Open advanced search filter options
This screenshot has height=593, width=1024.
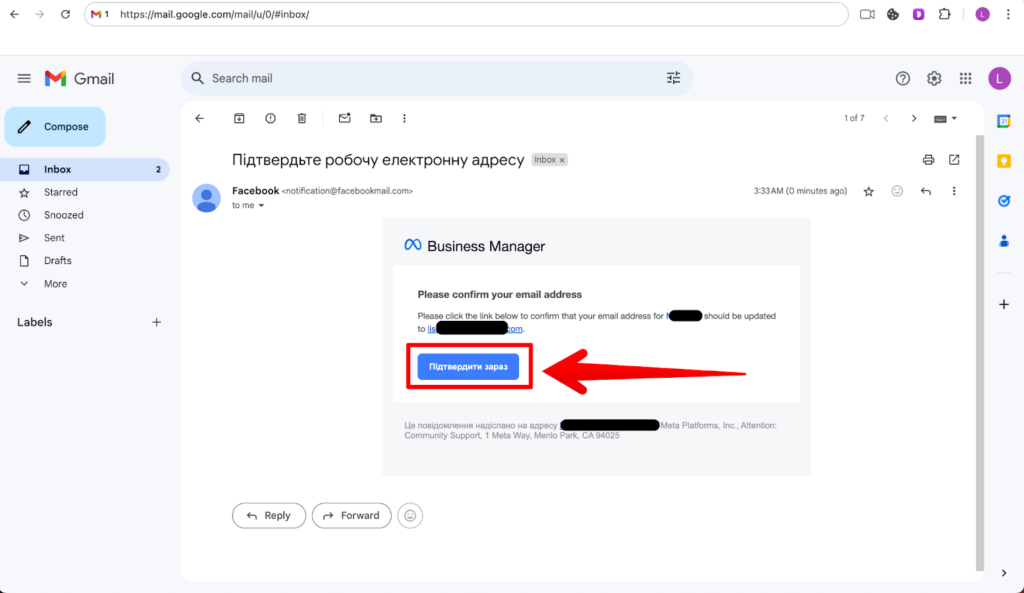click(x=674, y=77)
